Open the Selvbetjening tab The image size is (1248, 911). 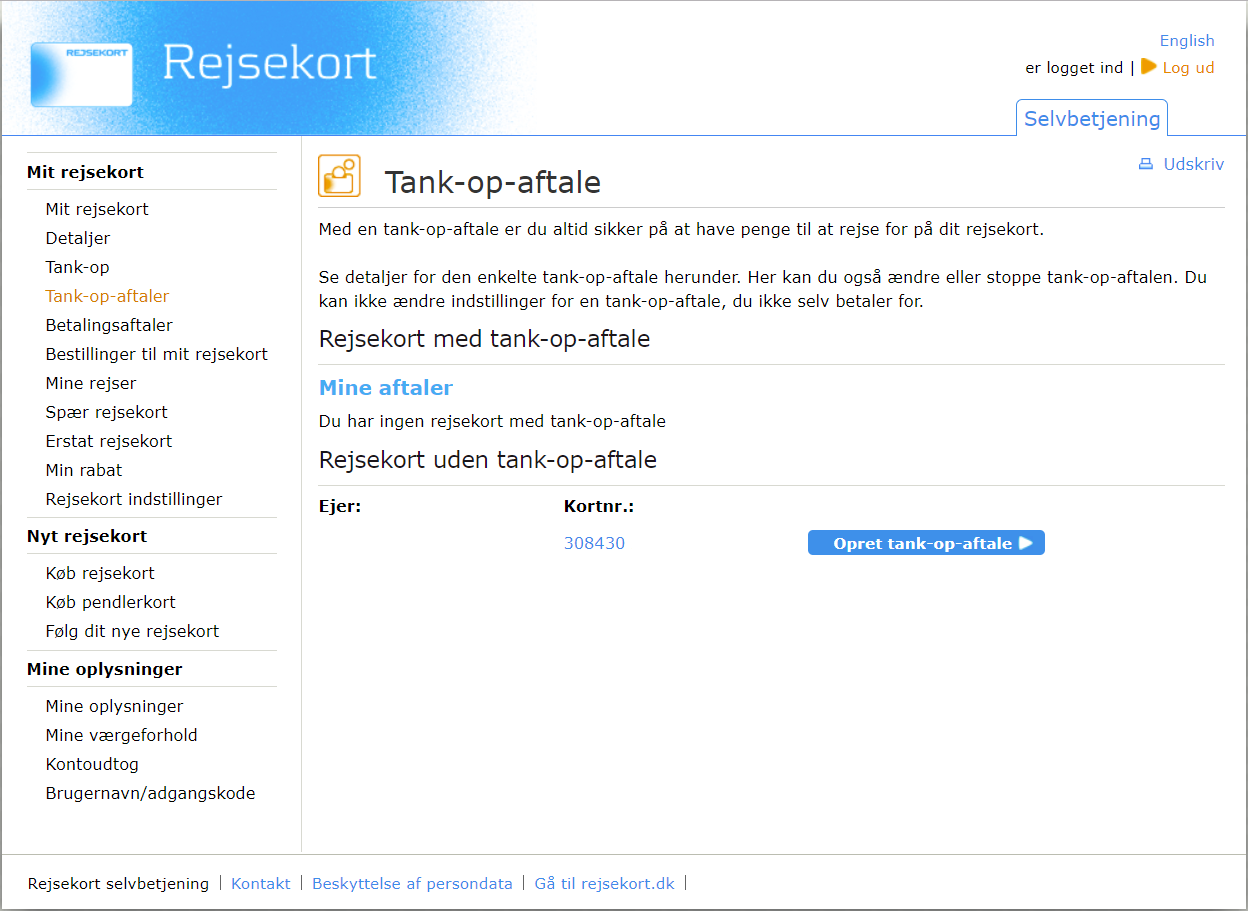tap(1091, 119)
